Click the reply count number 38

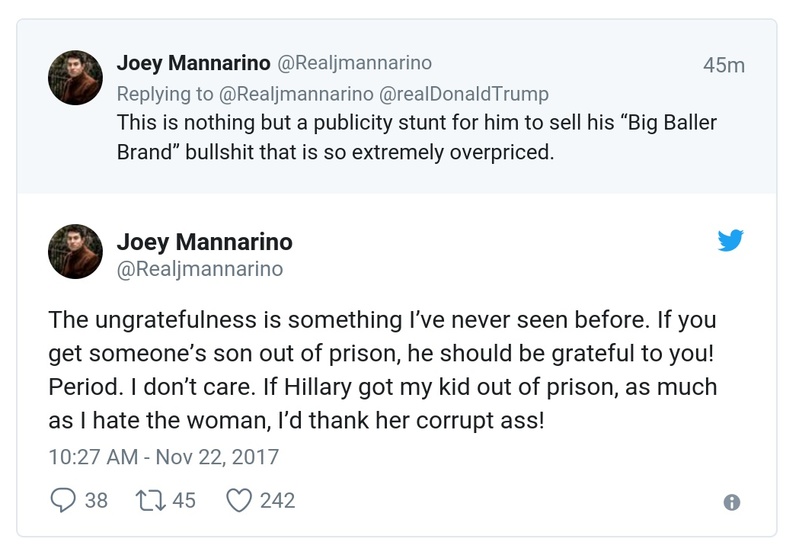click(x=96, y=501)
